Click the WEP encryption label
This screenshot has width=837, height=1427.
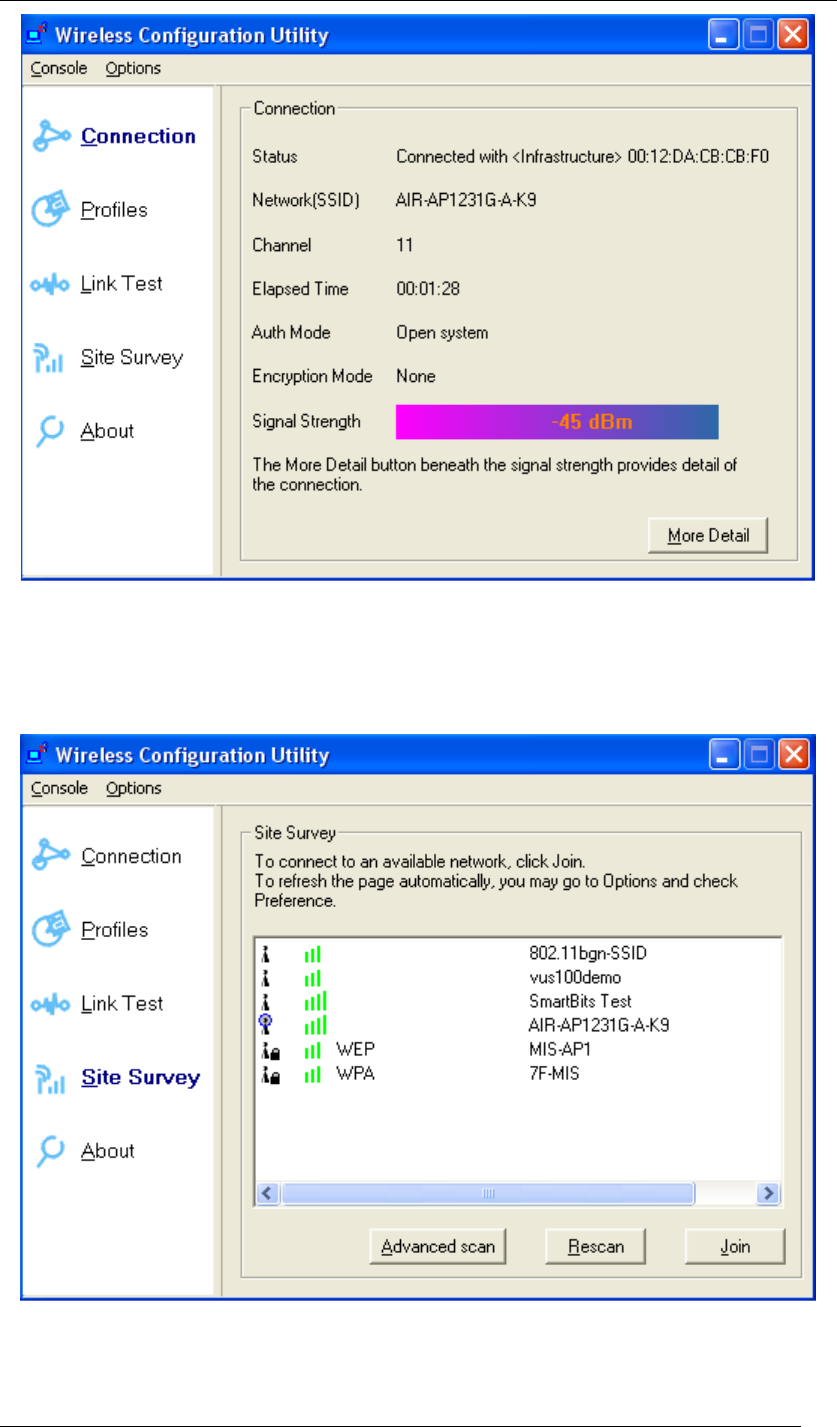click(355, 1049)
